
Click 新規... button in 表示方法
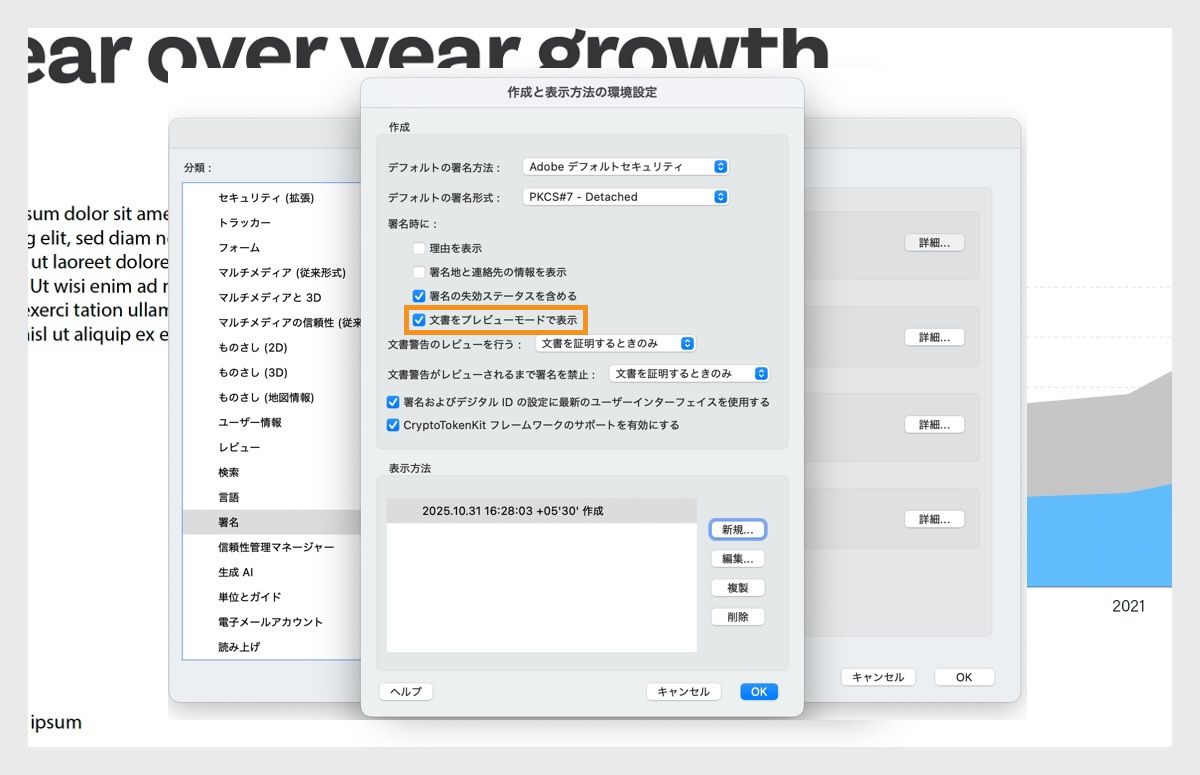pos(738,529)
